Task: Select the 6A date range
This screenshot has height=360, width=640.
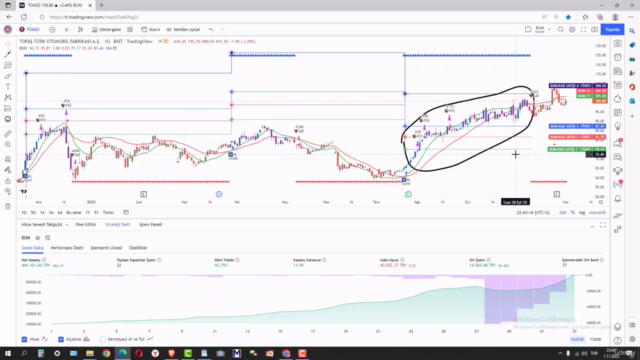Action: pyautogui.click(x=60, y=213)
